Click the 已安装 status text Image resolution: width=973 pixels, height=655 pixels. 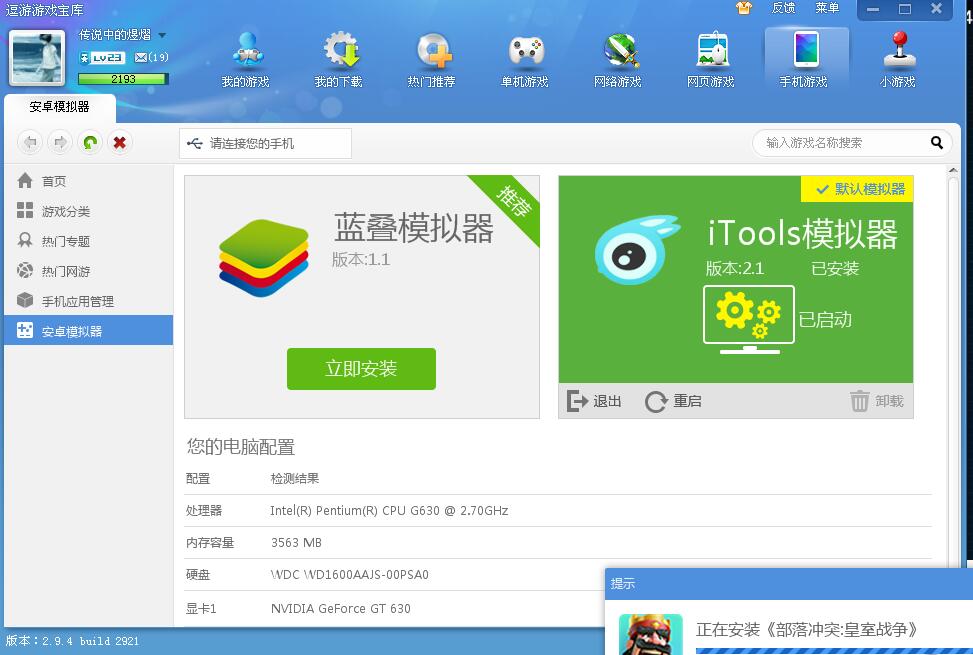pyautogui.click(x=835, y=269)
